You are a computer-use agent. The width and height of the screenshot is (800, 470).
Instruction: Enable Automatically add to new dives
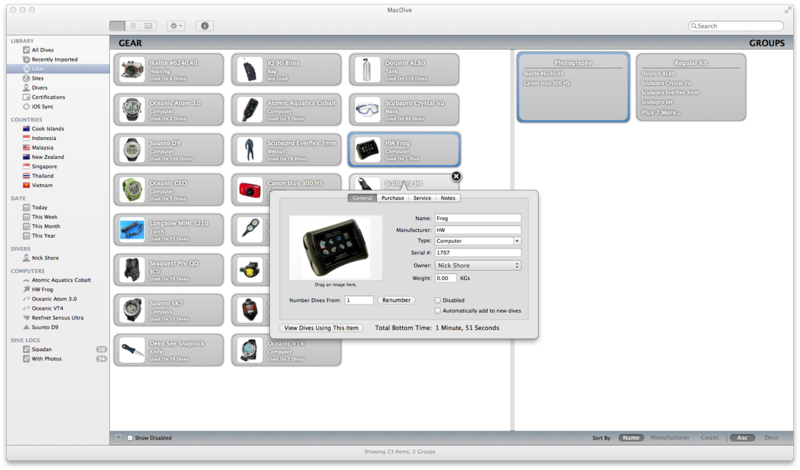pos(438,310)
